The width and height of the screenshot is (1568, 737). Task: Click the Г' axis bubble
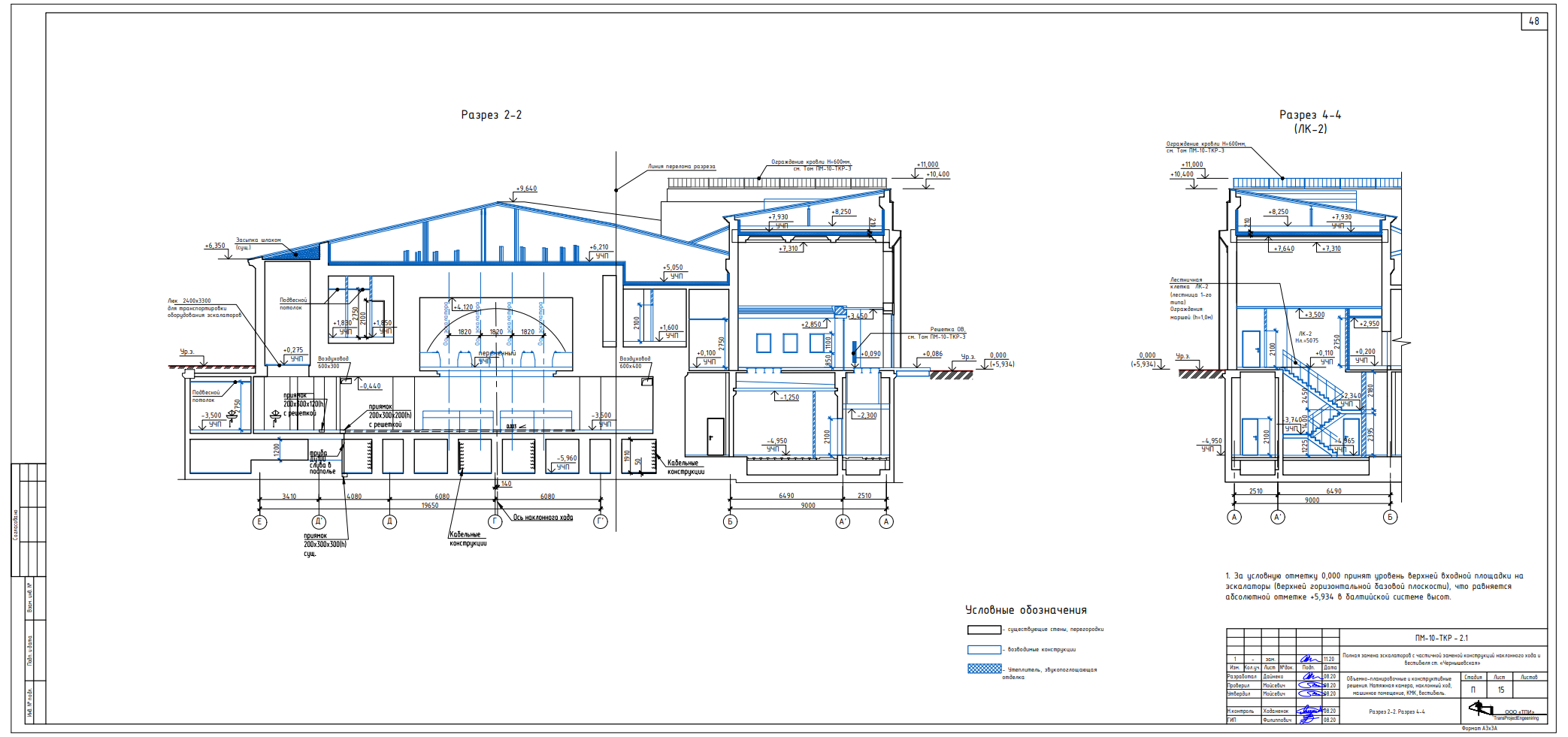601,521
